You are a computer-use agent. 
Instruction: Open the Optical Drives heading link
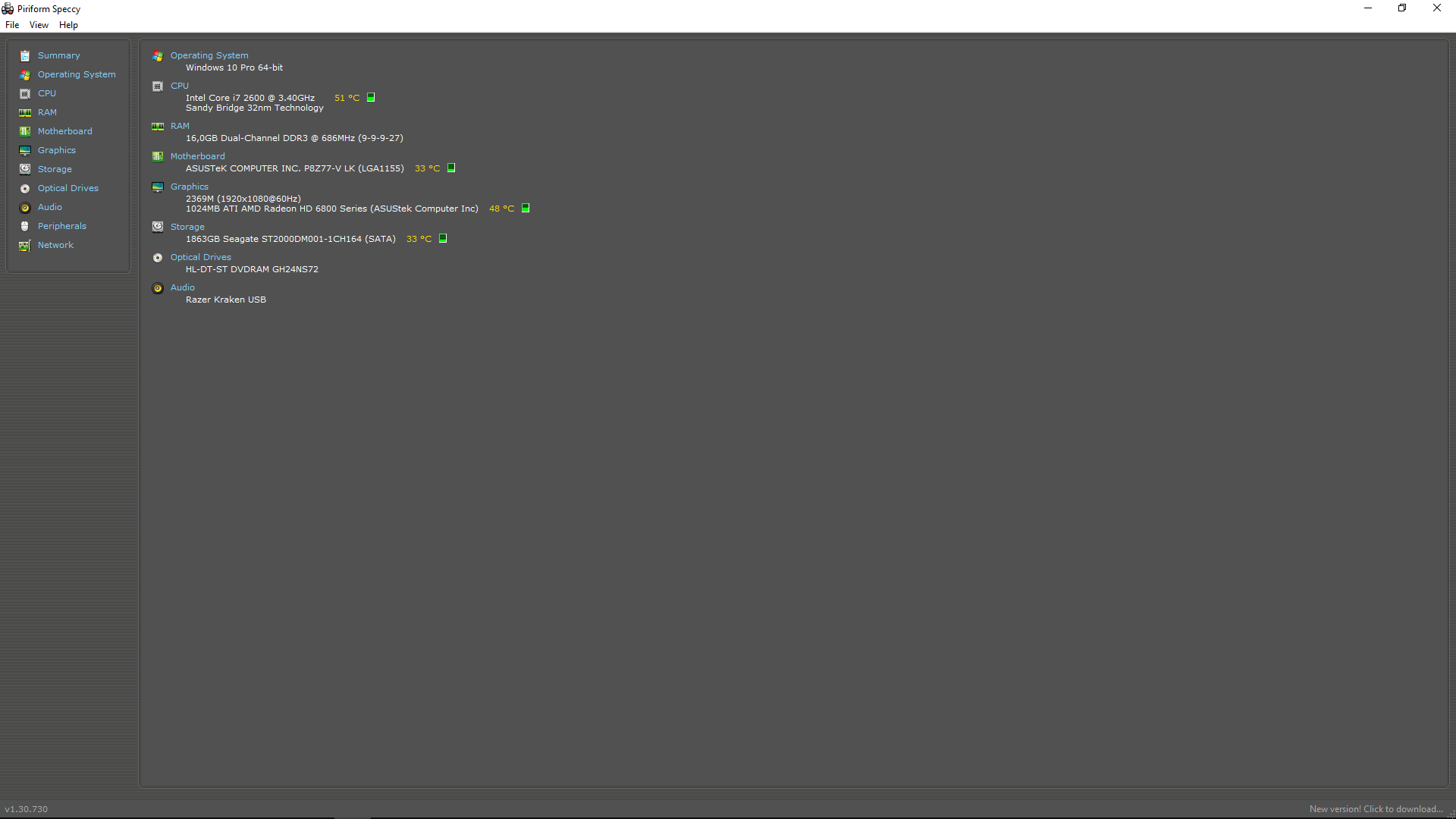pos(201,257)
